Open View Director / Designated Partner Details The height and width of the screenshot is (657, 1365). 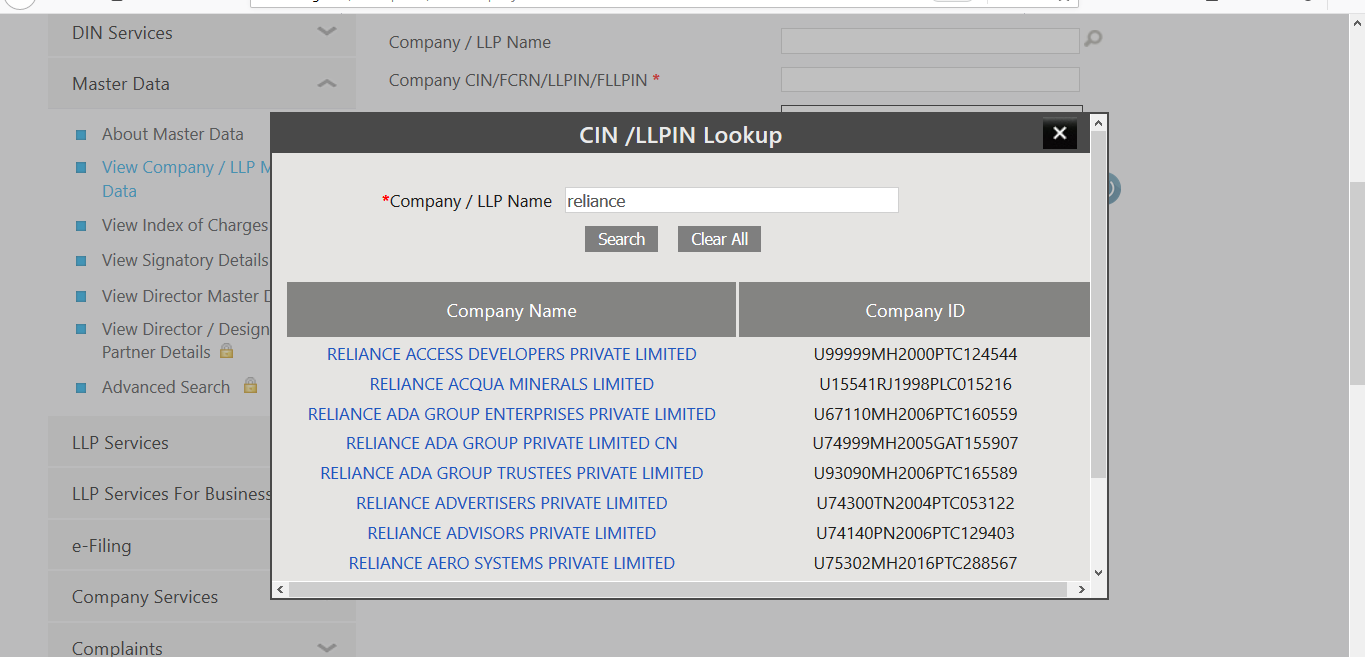(186, 340)
